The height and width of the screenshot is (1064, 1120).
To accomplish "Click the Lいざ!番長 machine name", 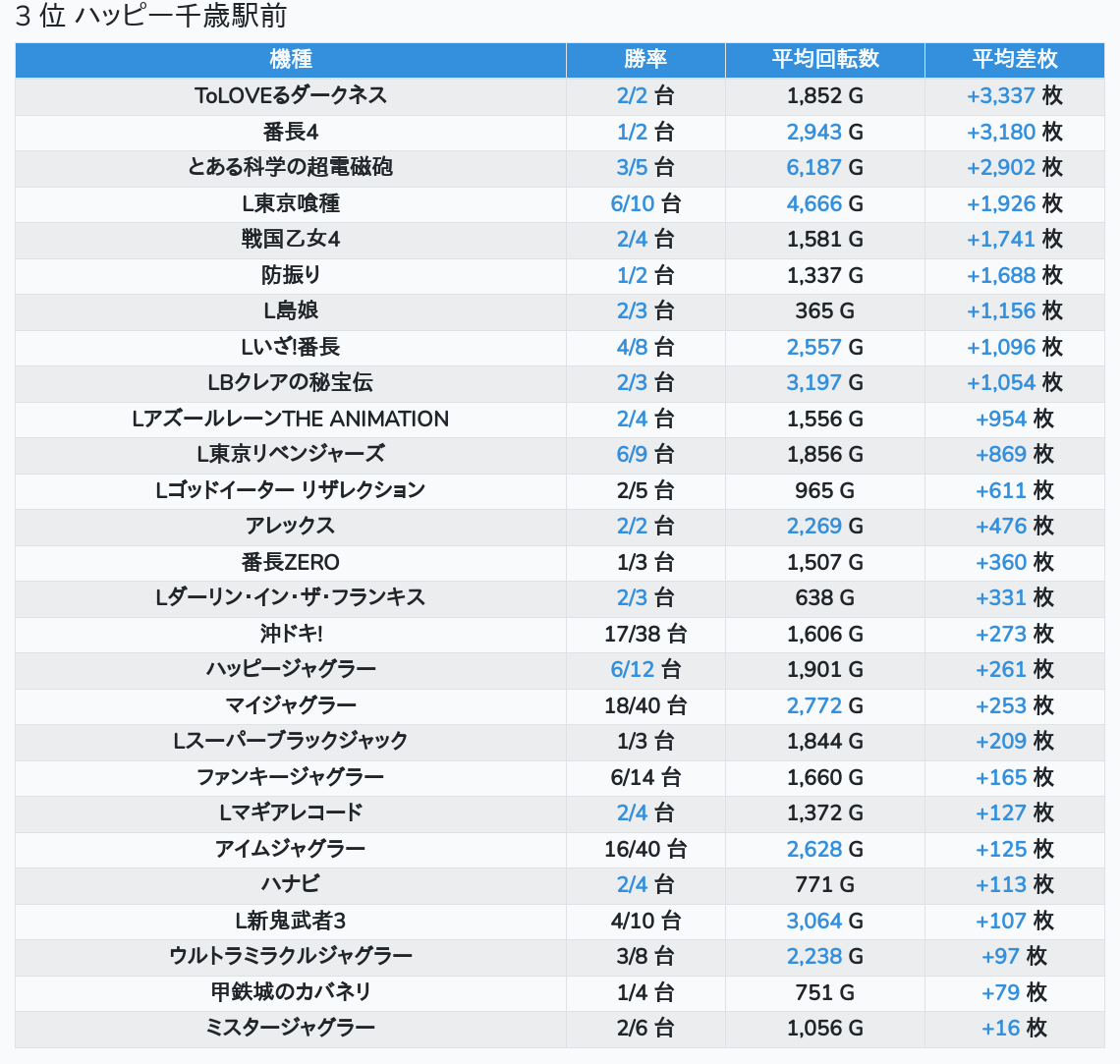I will coord(291,348).
